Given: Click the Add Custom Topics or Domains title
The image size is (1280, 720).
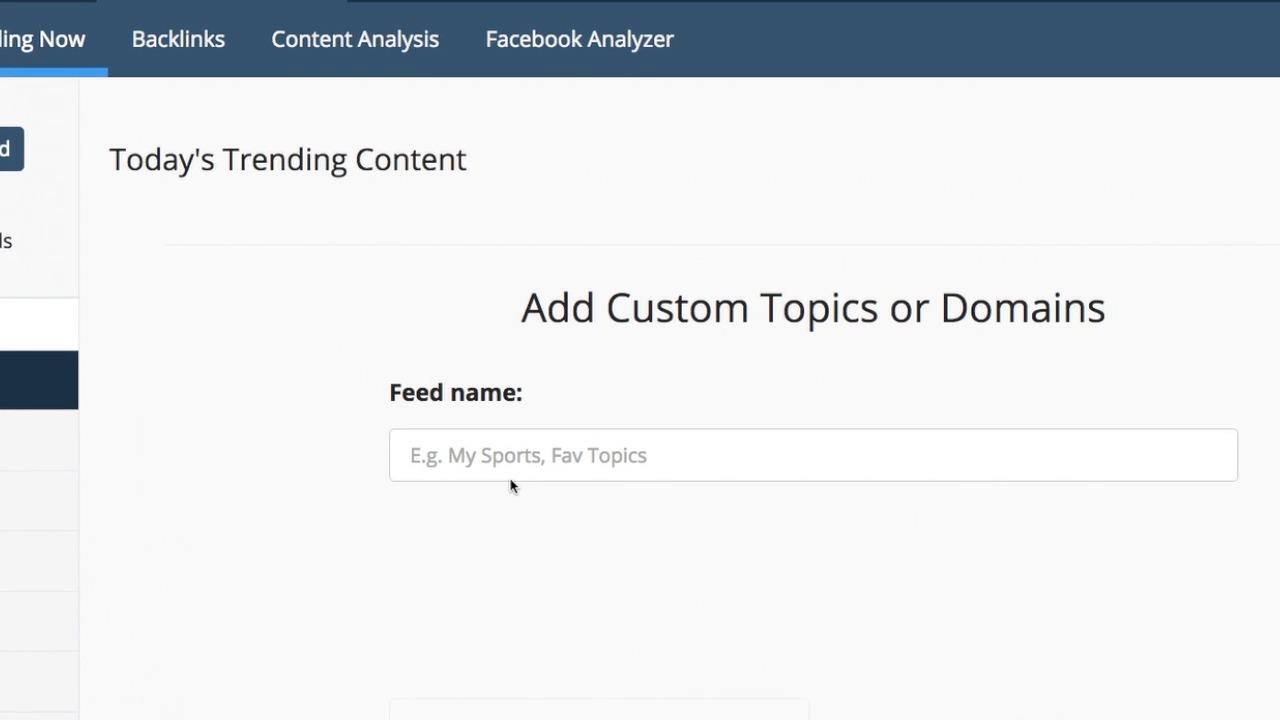Looking at the screenshot, I should pos(812,308).
